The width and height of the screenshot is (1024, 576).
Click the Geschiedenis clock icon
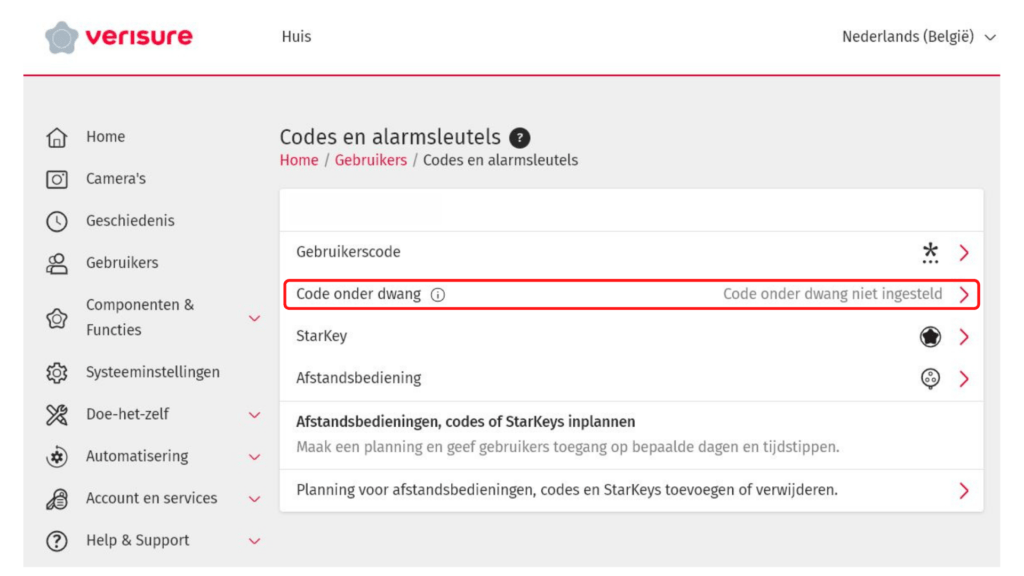57,221
